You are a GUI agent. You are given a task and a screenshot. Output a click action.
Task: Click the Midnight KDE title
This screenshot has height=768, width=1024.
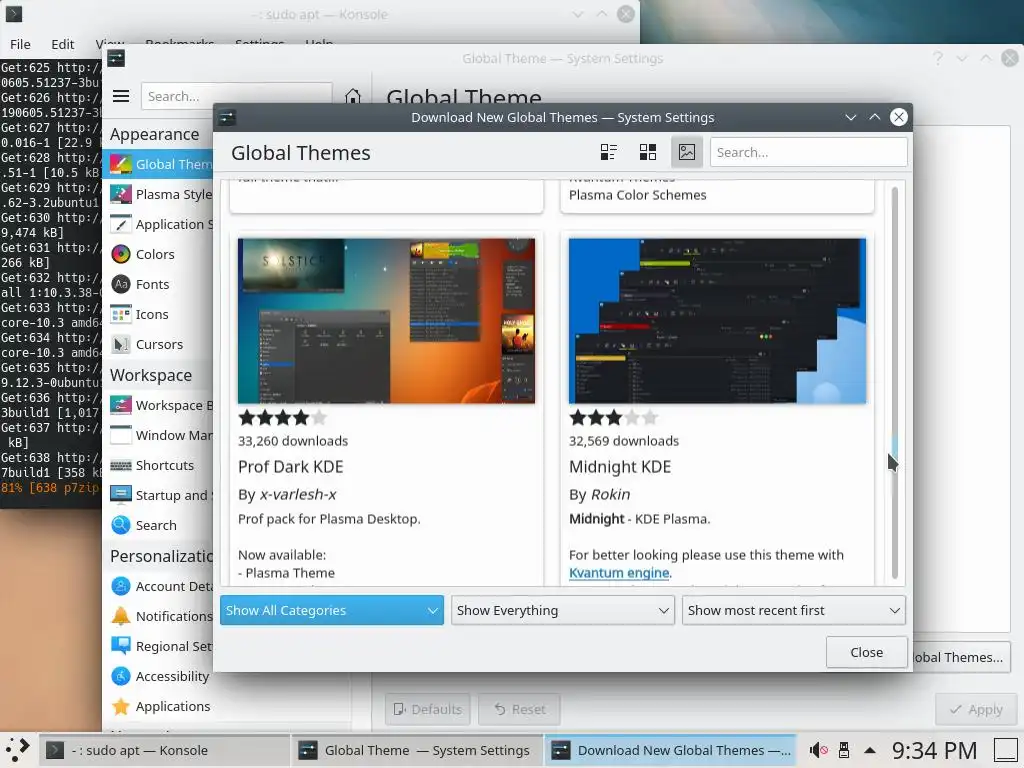pyautogui.click(x=620, y=467)
